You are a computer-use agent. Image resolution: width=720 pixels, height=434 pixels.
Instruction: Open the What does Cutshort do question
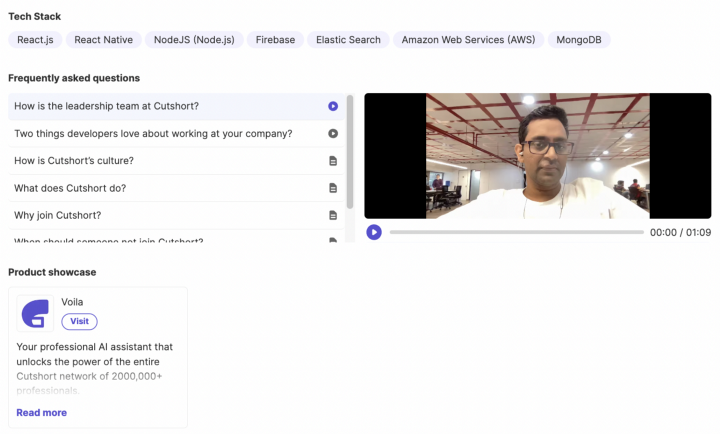[176, 188]
